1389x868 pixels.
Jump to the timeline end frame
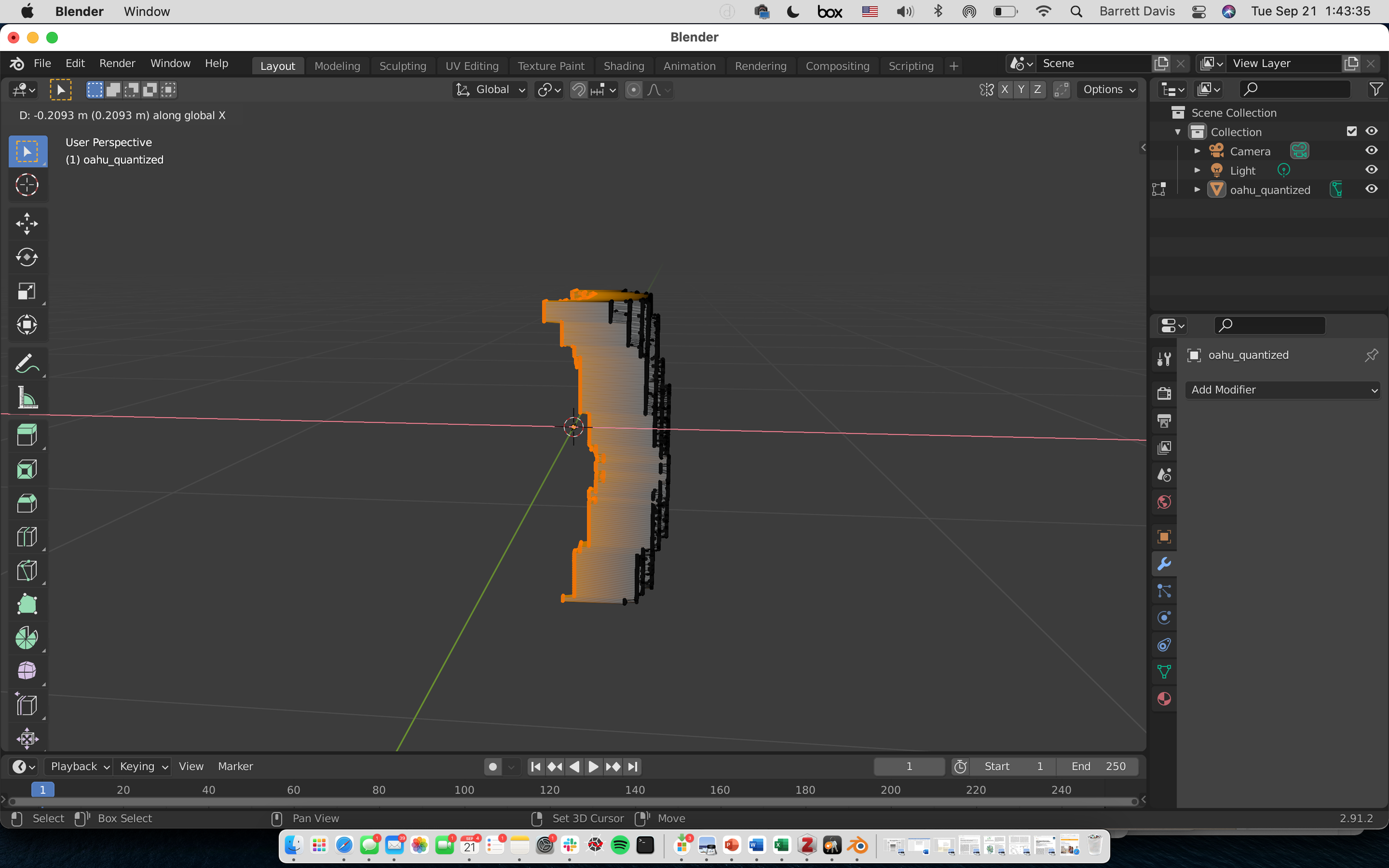point(633,766)
